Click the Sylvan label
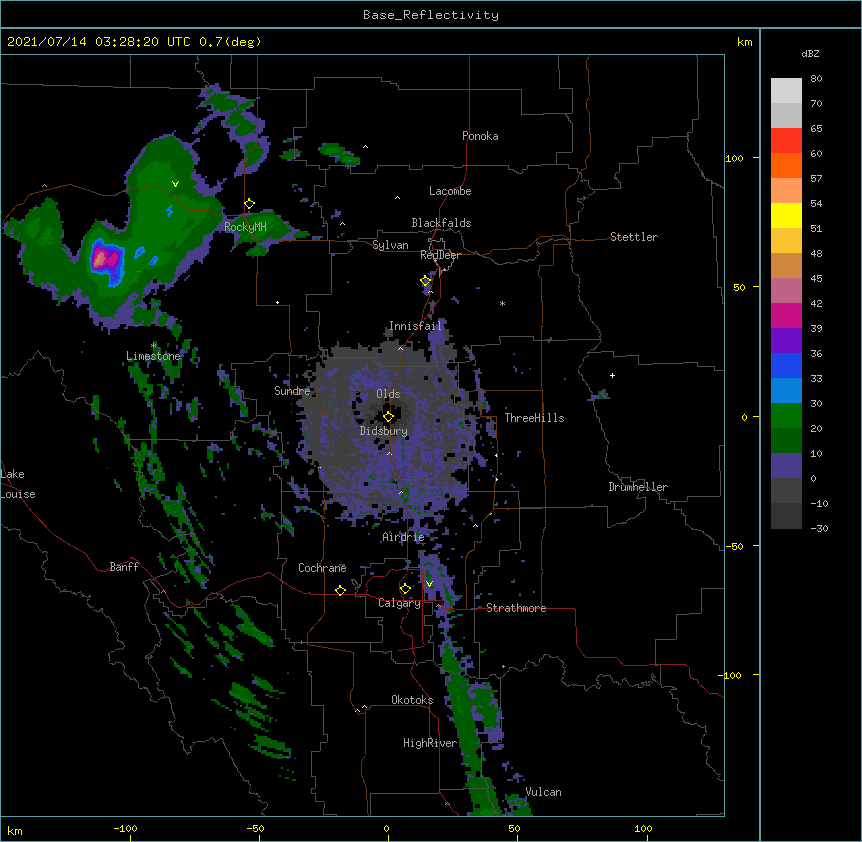This screenshot has width=862, height=842. [x=390, y=245]
